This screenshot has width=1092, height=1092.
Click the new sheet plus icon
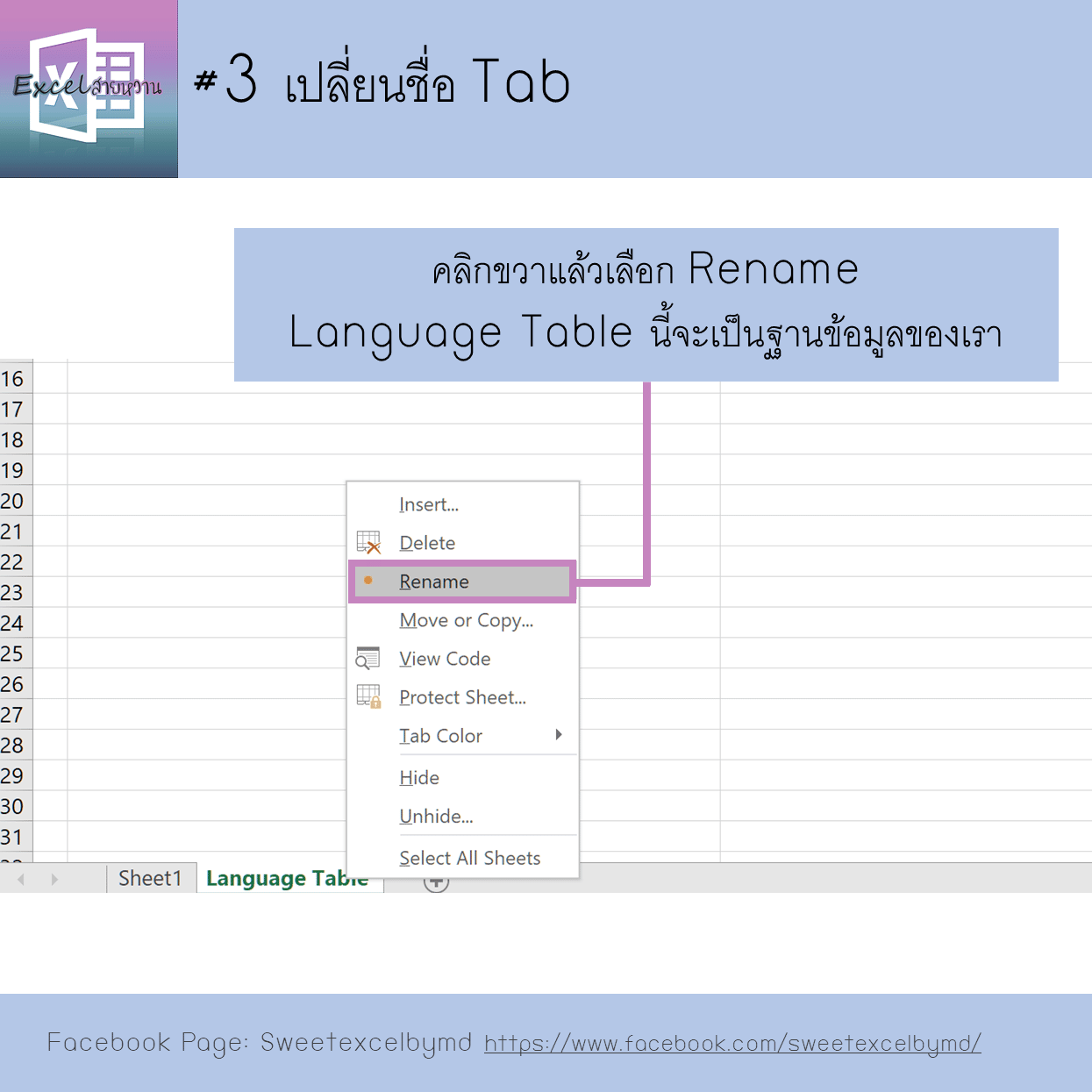436,884
